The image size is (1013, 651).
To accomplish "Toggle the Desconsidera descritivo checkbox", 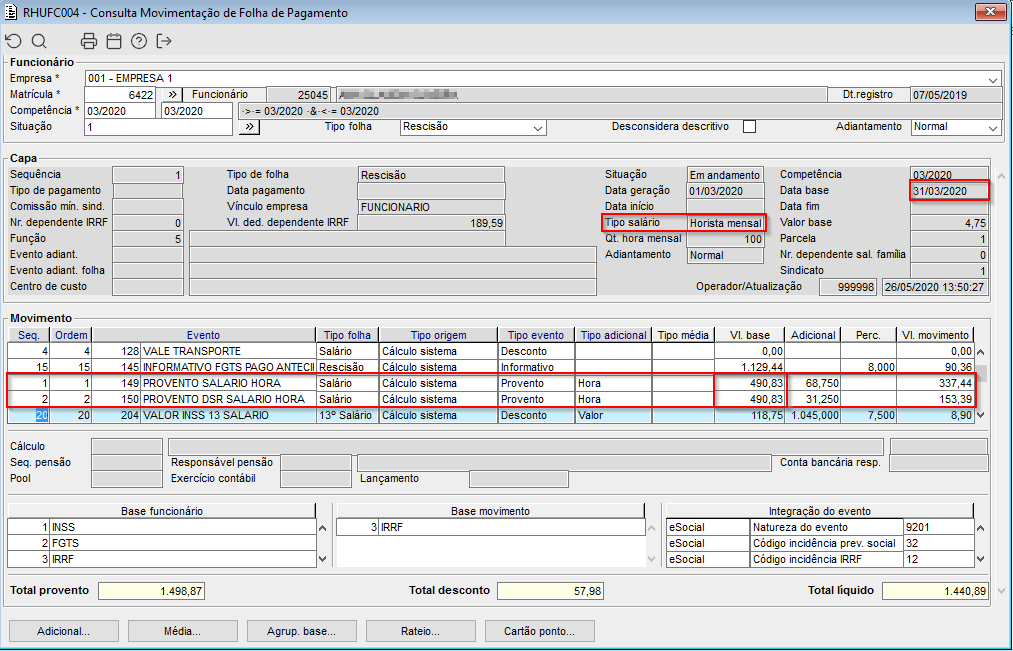I will point(749,127).
